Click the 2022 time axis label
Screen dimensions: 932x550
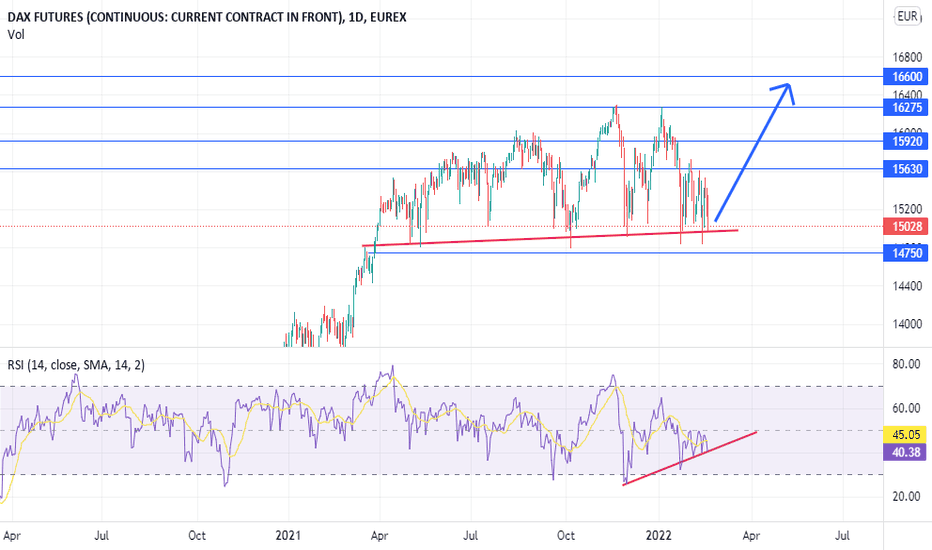click(x=659, y=536)
